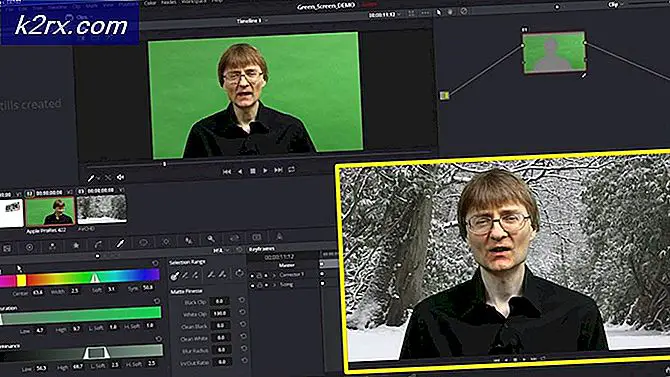Open the Color menu
Screen dimensions: 670x377
(150, 3)
